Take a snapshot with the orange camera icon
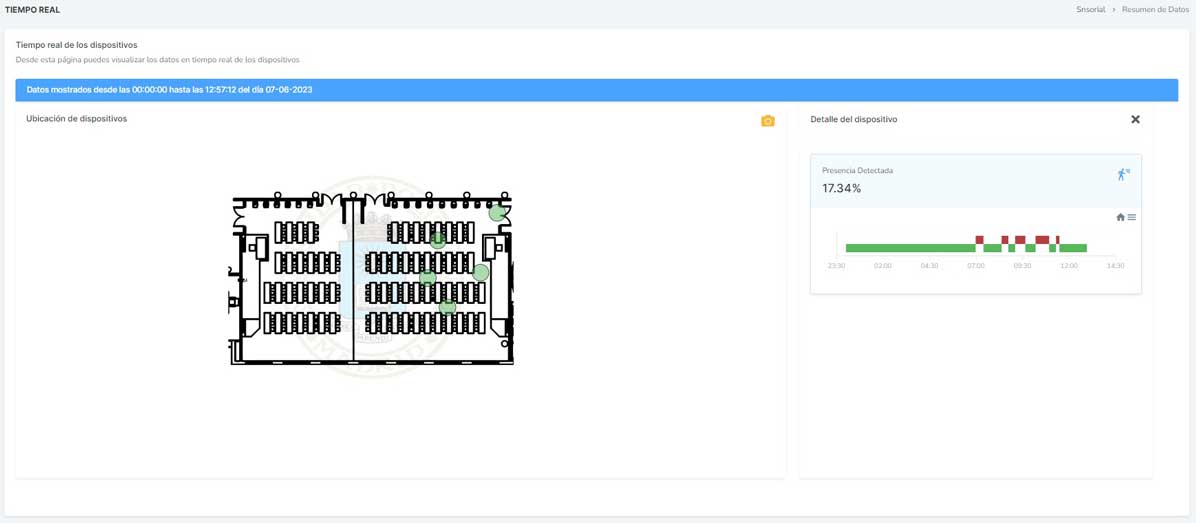The width and height of the screenshot is (1200, 523). [x=768, y=121]
